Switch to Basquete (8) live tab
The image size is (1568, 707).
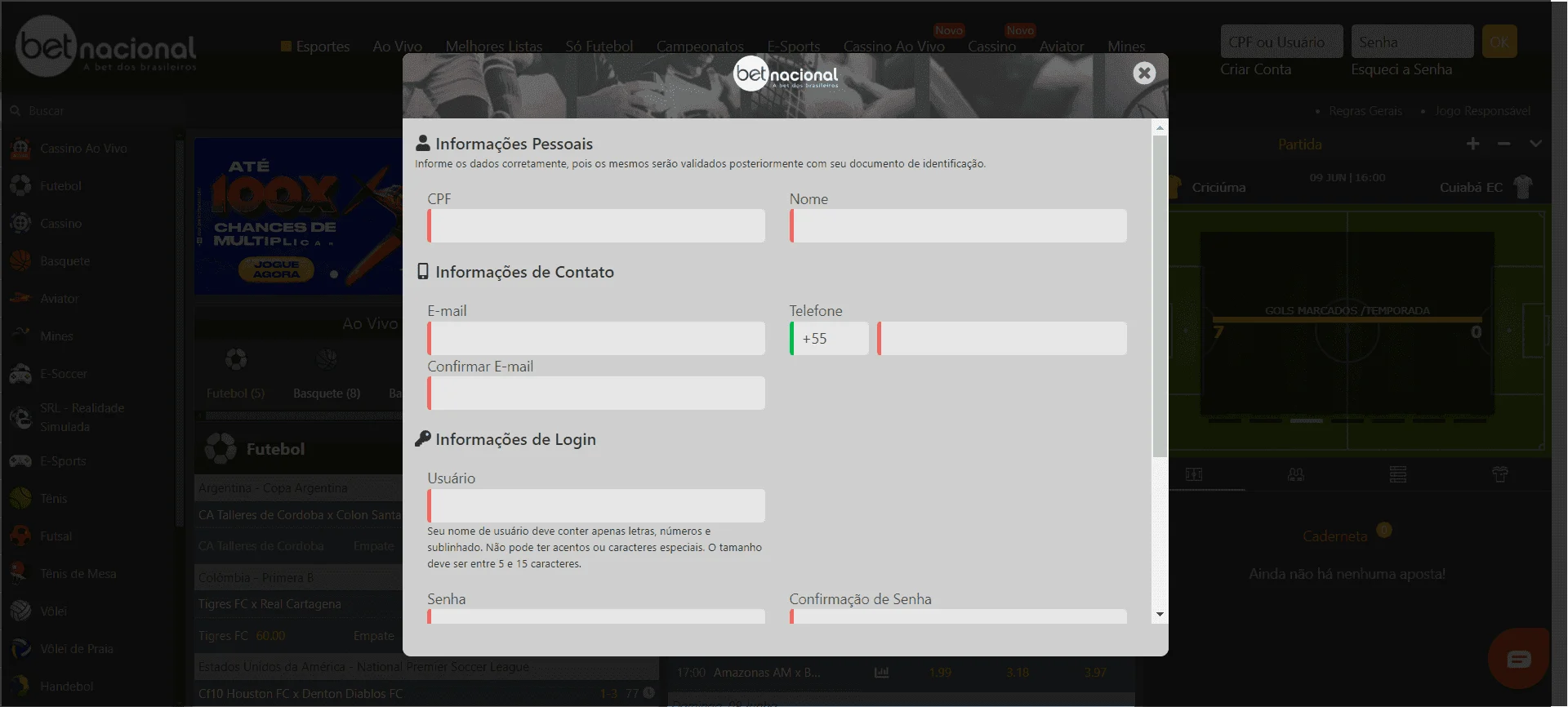point(327,394)
